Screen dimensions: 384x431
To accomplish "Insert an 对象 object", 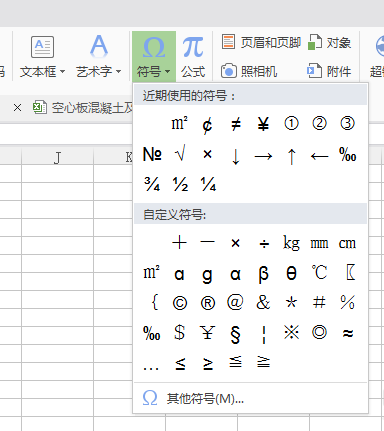I will click(x=329, y=43).
